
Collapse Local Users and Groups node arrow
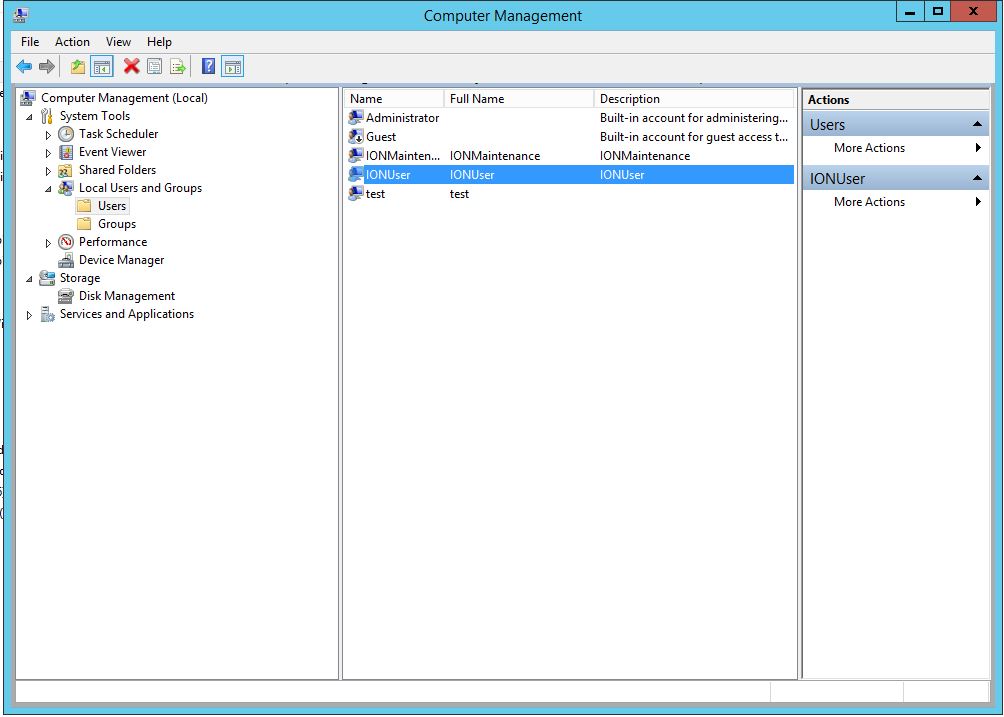pyautogui.click(x=48, y=189)
